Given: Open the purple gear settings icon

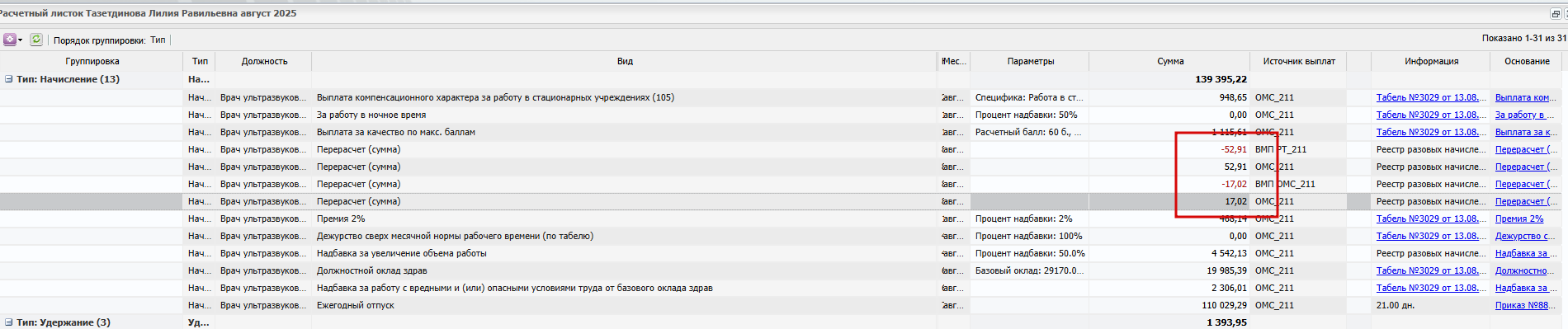Looking at the screenshot, I should pos(10,40).
